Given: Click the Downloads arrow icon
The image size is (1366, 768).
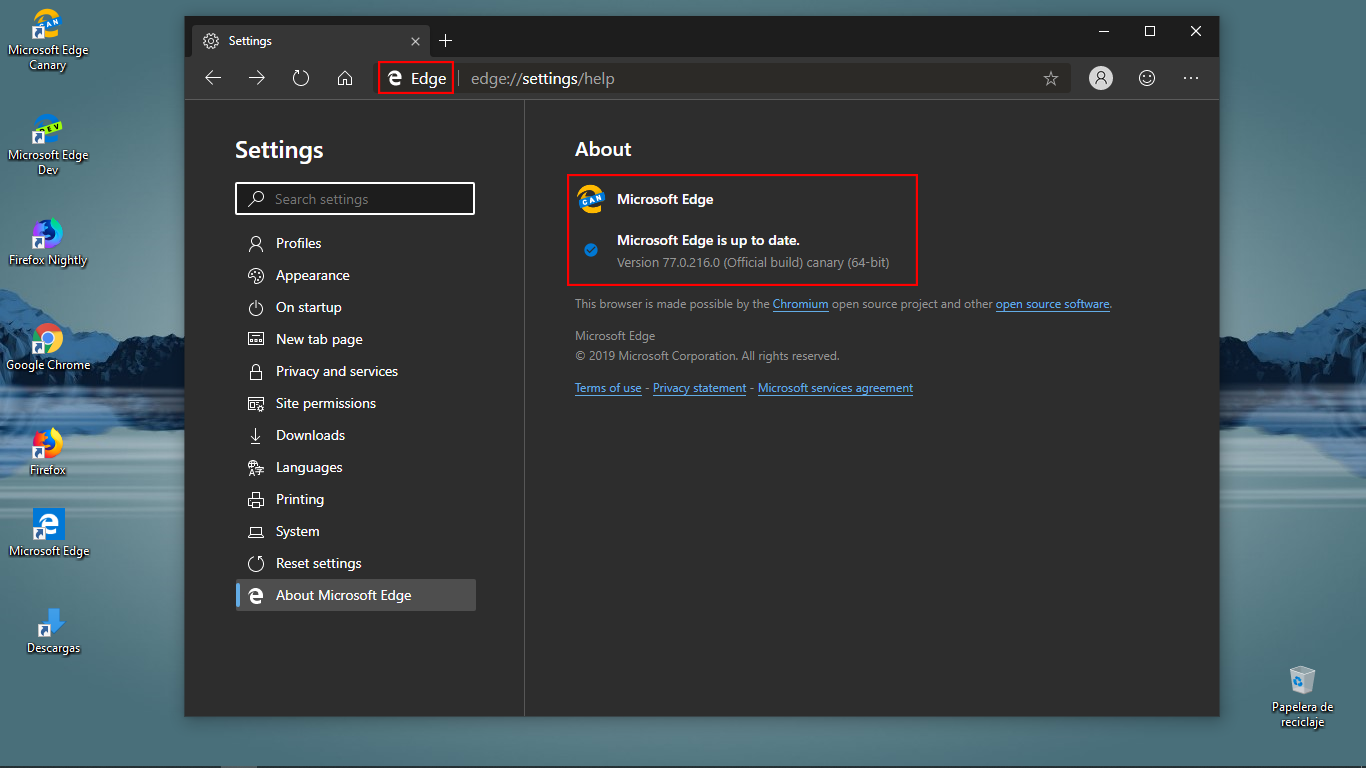Looking at the screenshot, I should click(x=255, y=435).
